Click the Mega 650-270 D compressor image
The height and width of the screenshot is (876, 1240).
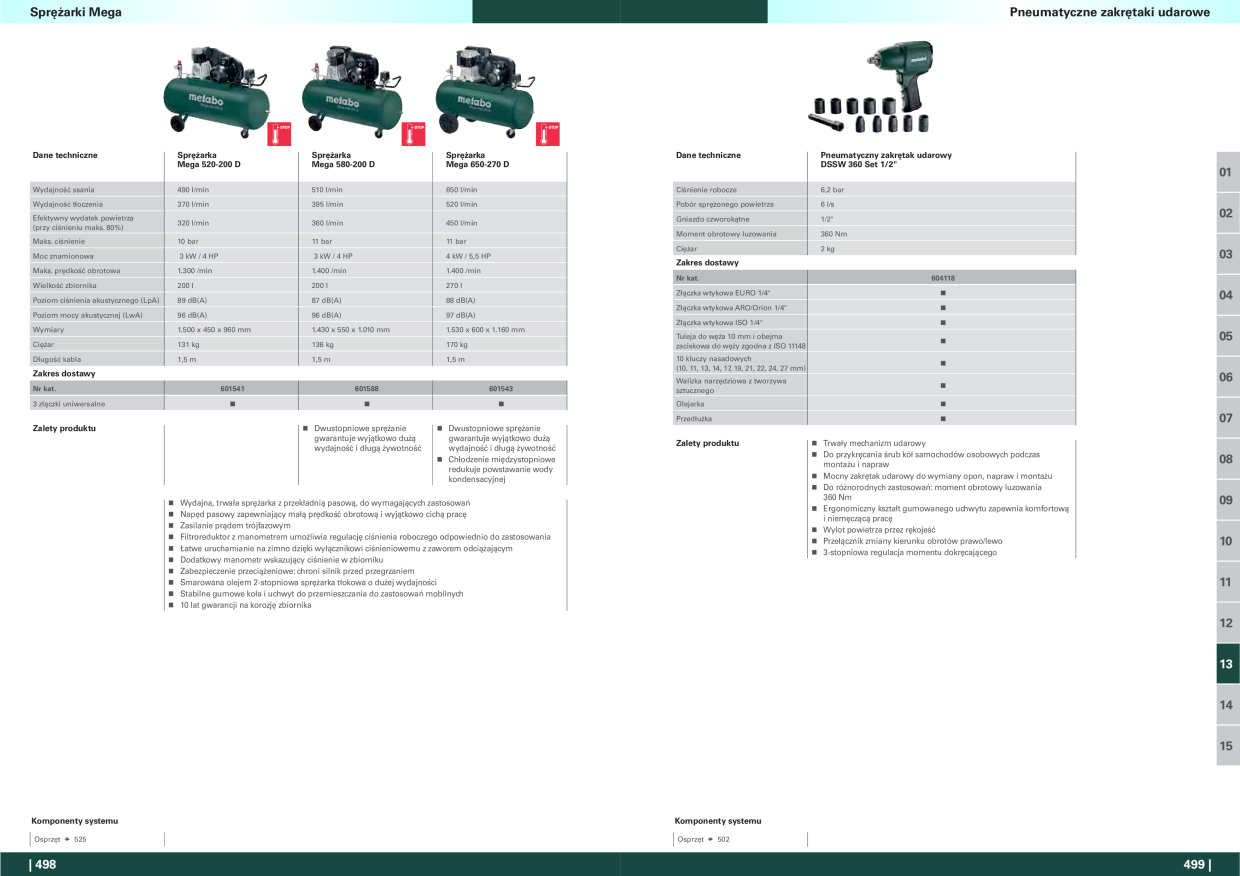(485, 91)
